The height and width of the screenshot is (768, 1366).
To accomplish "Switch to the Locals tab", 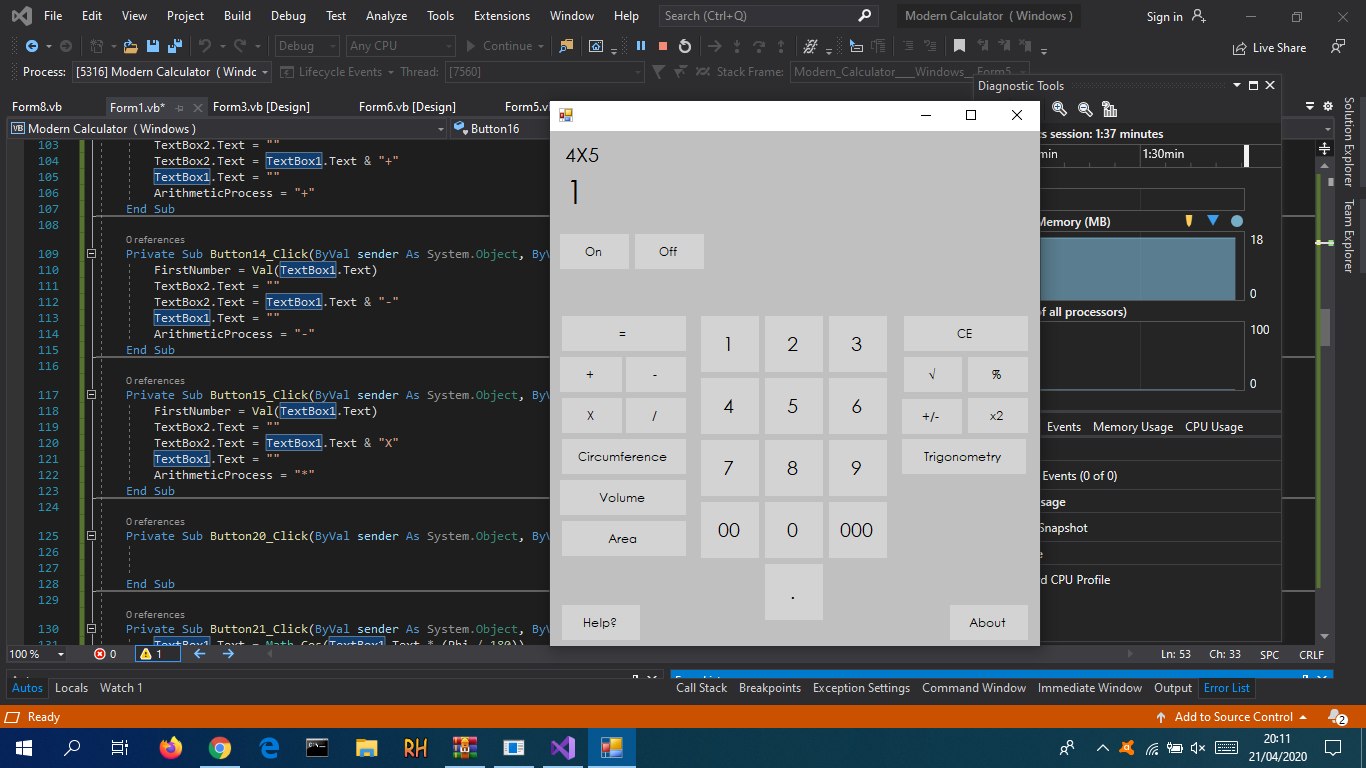I will pyautogui.click(x=71, y=688).
